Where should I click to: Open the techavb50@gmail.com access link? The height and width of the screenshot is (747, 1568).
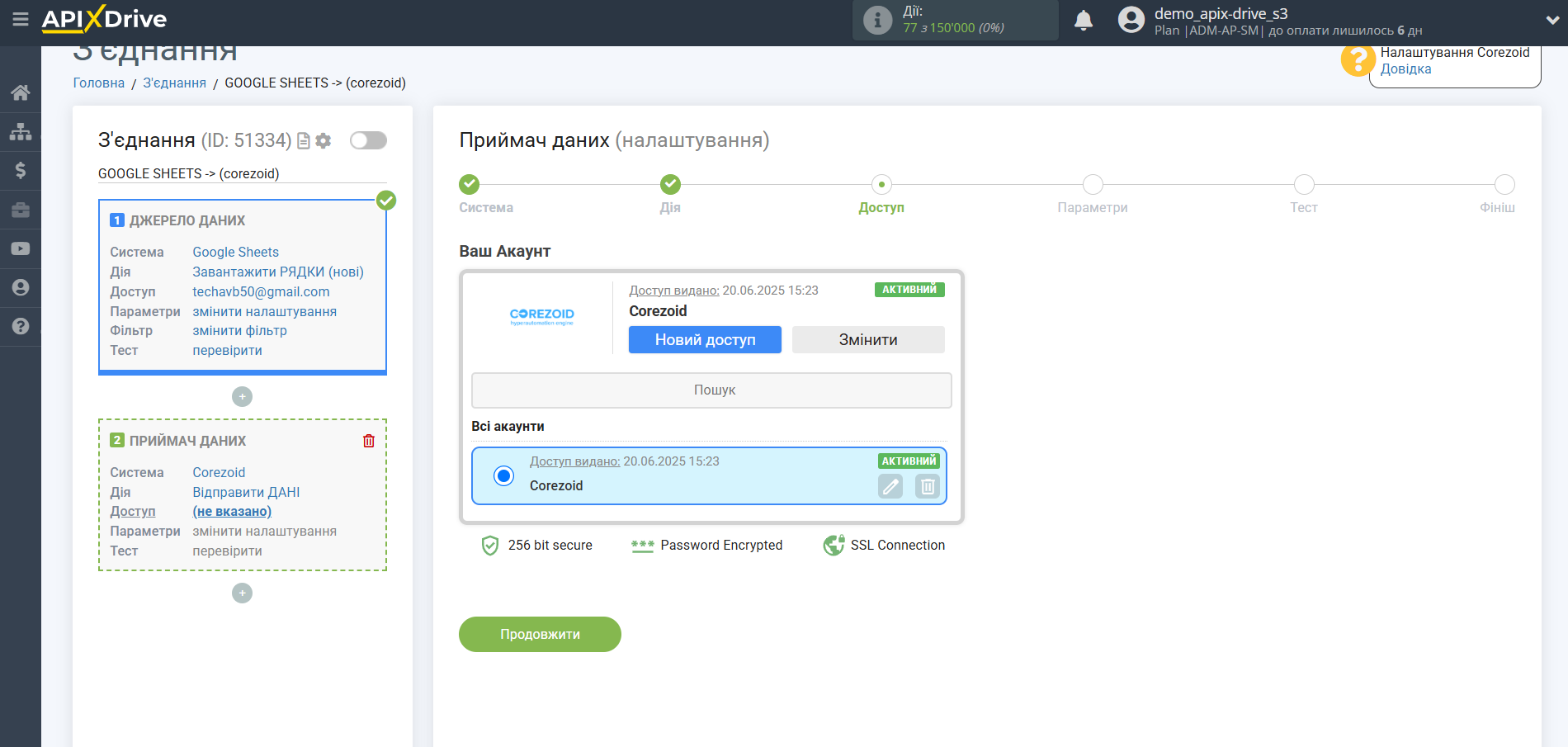[261, 292]
